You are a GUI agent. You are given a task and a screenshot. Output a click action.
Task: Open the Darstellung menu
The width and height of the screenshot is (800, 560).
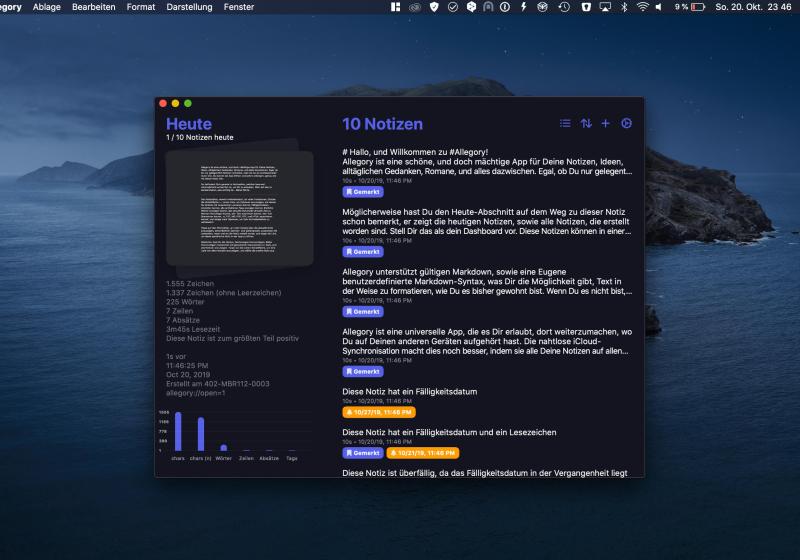[x=189, y=7]
